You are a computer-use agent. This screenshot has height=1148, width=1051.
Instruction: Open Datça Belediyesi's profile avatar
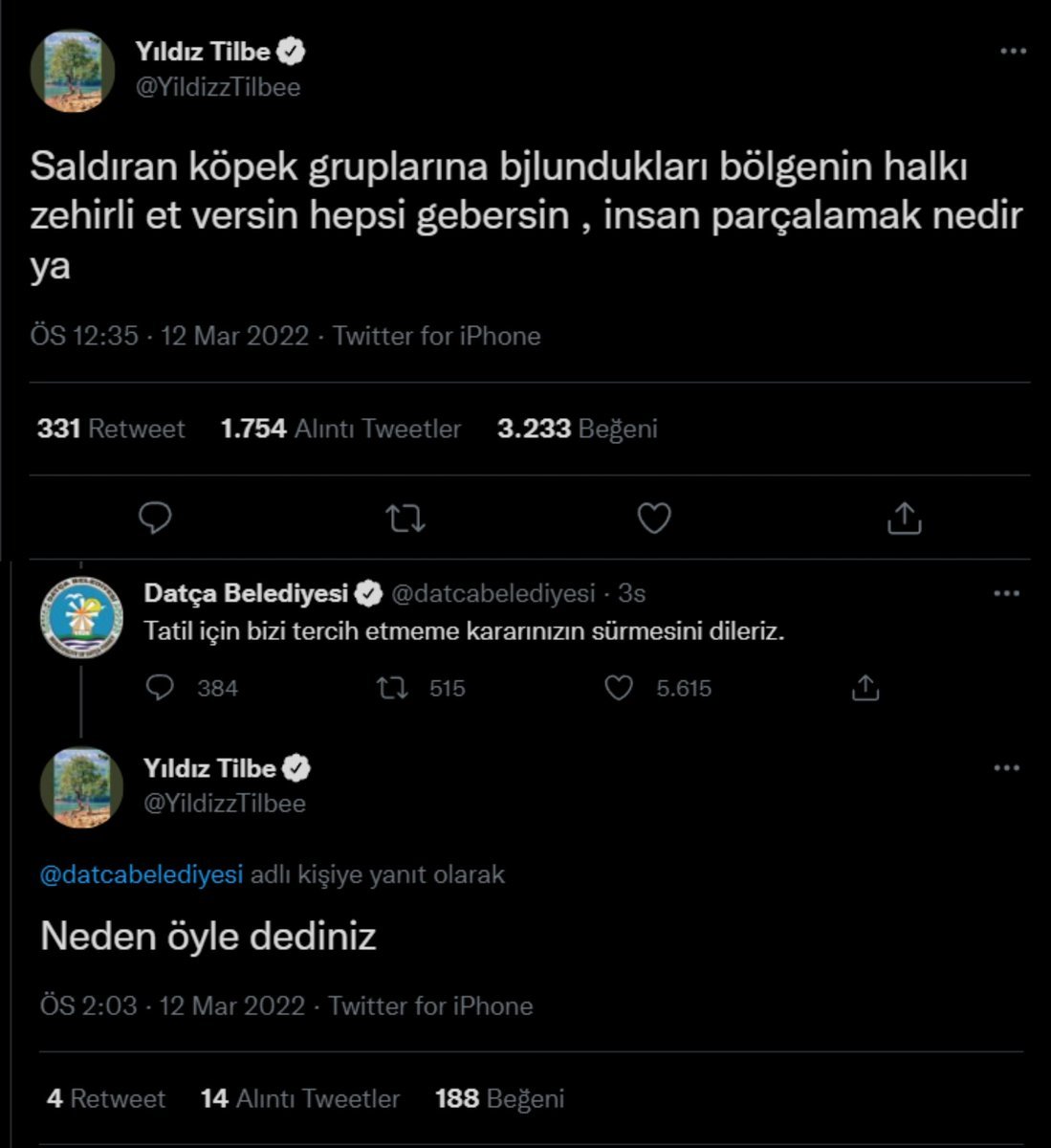82,617
